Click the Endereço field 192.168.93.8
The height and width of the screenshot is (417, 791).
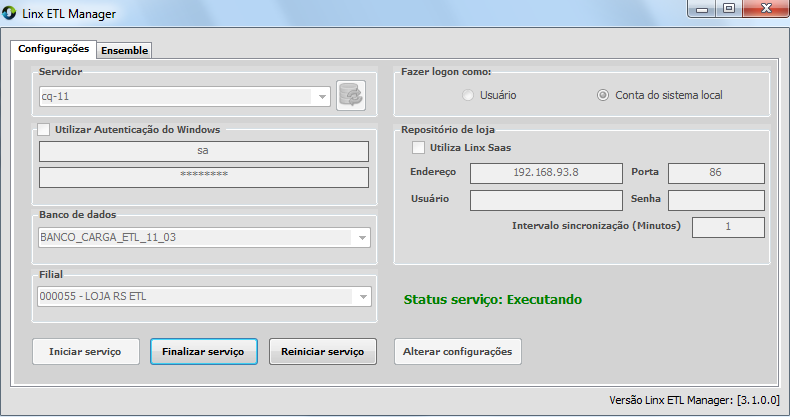pos(546,173)
